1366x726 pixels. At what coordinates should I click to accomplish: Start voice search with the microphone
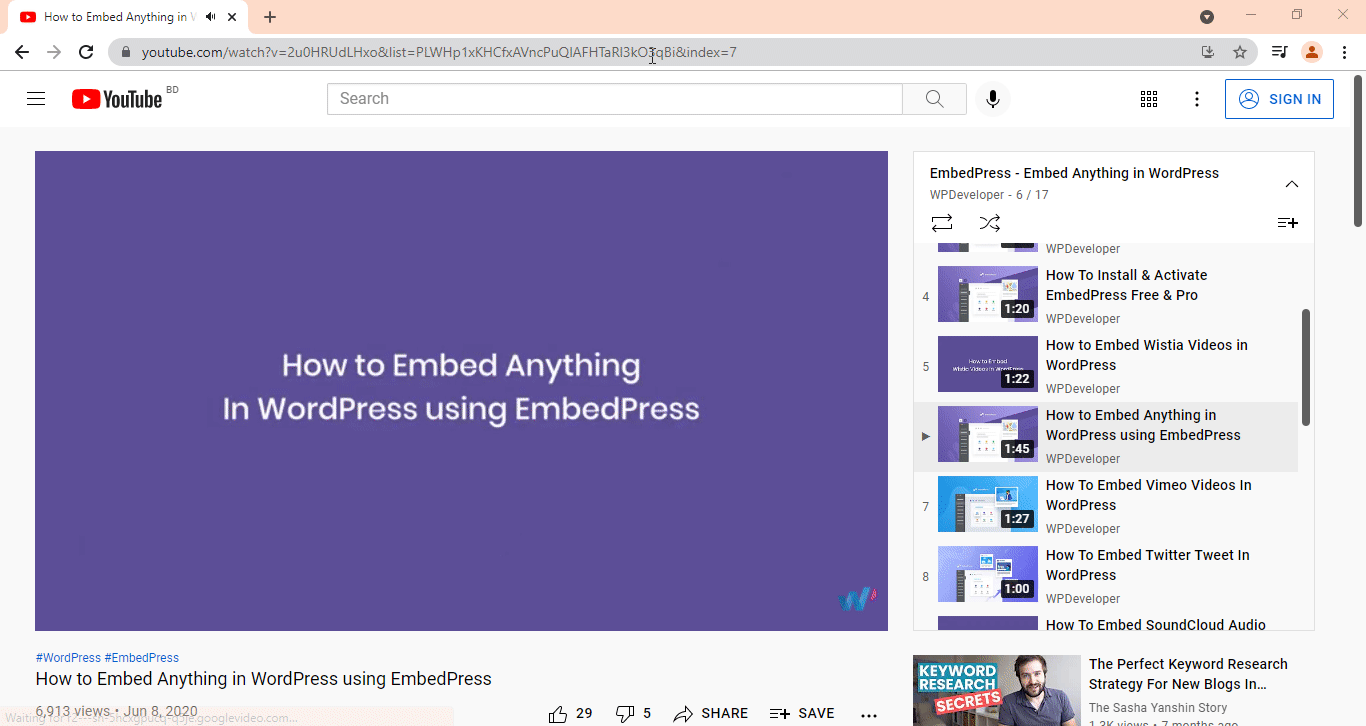pos(992,99)
